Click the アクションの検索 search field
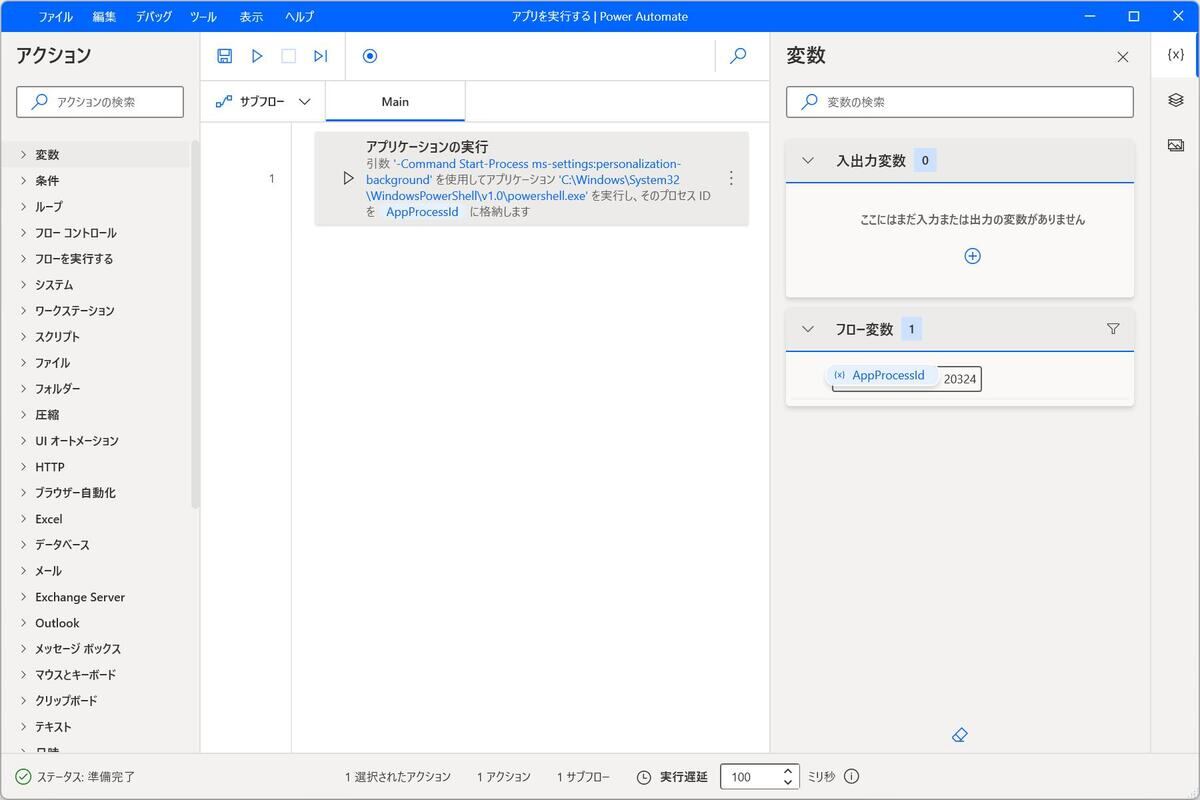Screen dimensions: 1200x800 coord(100,102)
